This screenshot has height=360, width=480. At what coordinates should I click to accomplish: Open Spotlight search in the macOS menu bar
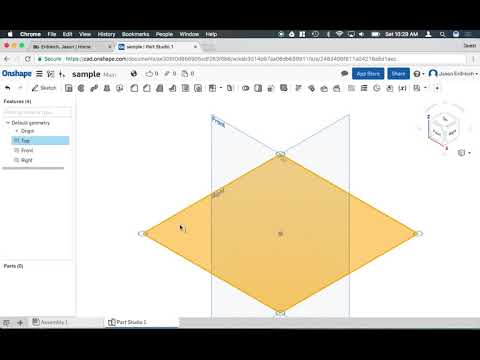coord(442,34)
